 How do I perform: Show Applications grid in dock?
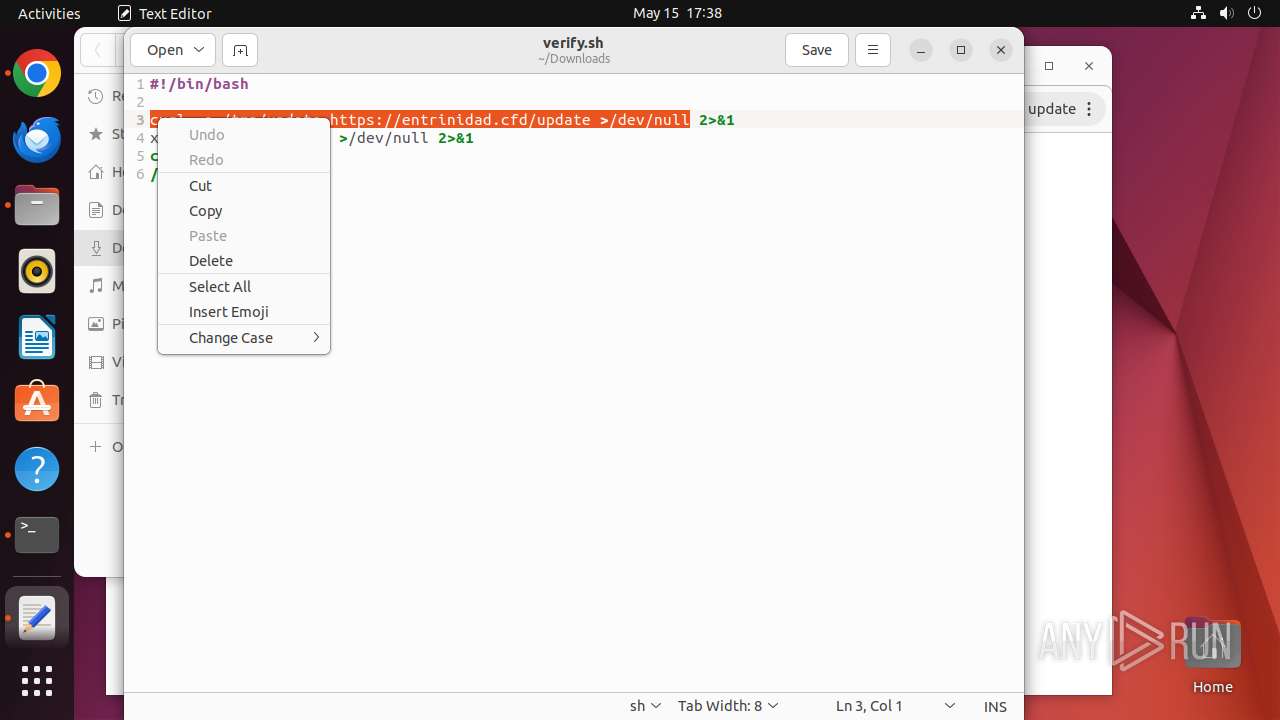point(37,681)
